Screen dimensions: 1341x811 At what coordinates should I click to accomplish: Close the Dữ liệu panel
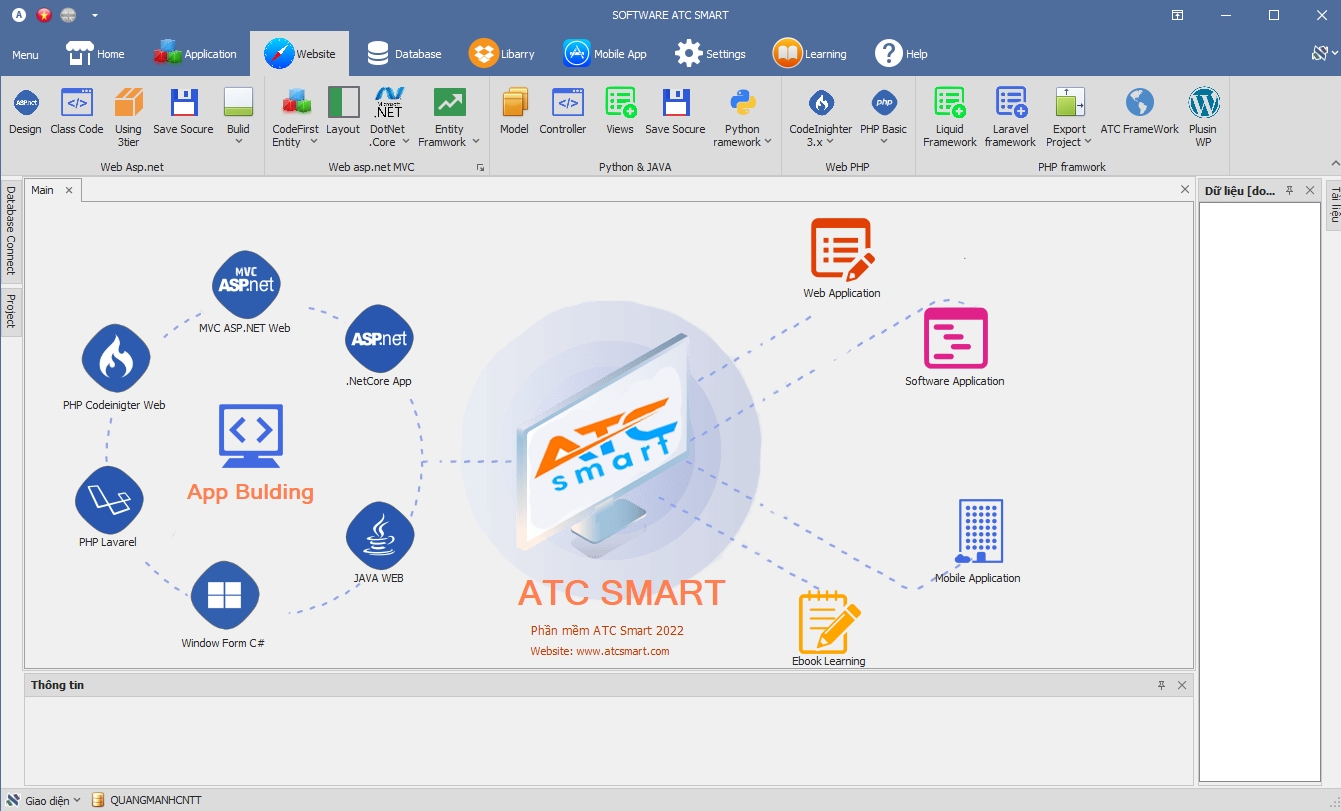point(1310,190)
